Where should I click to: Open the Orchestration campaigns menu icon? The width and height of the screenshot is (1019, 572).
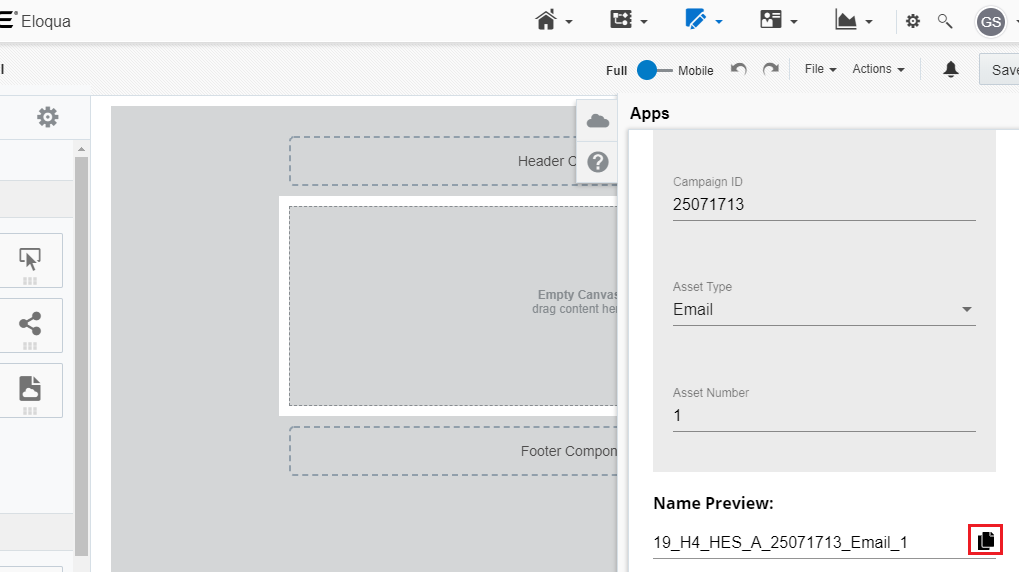621,20
